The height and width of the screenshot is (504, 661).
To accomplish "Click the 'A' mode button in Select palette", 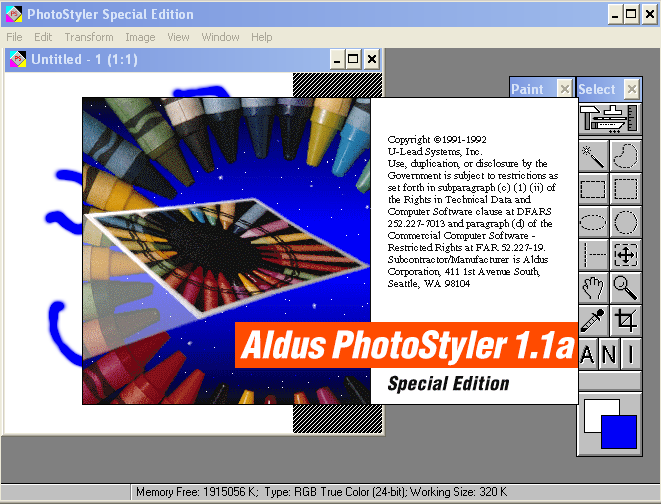I will click(x=588, y=354).
